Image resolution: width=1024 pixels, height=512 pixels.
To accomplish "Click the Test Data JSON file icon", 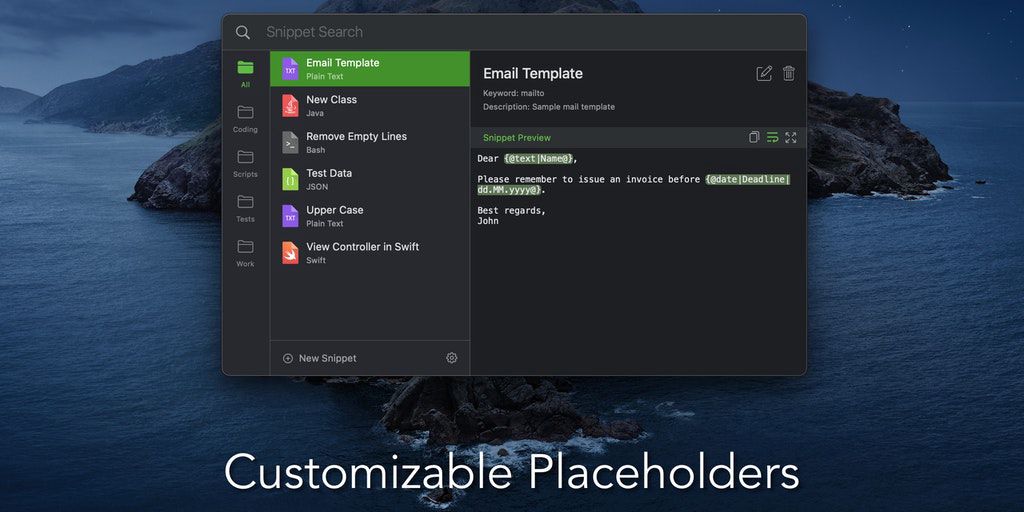I will 290,179.
